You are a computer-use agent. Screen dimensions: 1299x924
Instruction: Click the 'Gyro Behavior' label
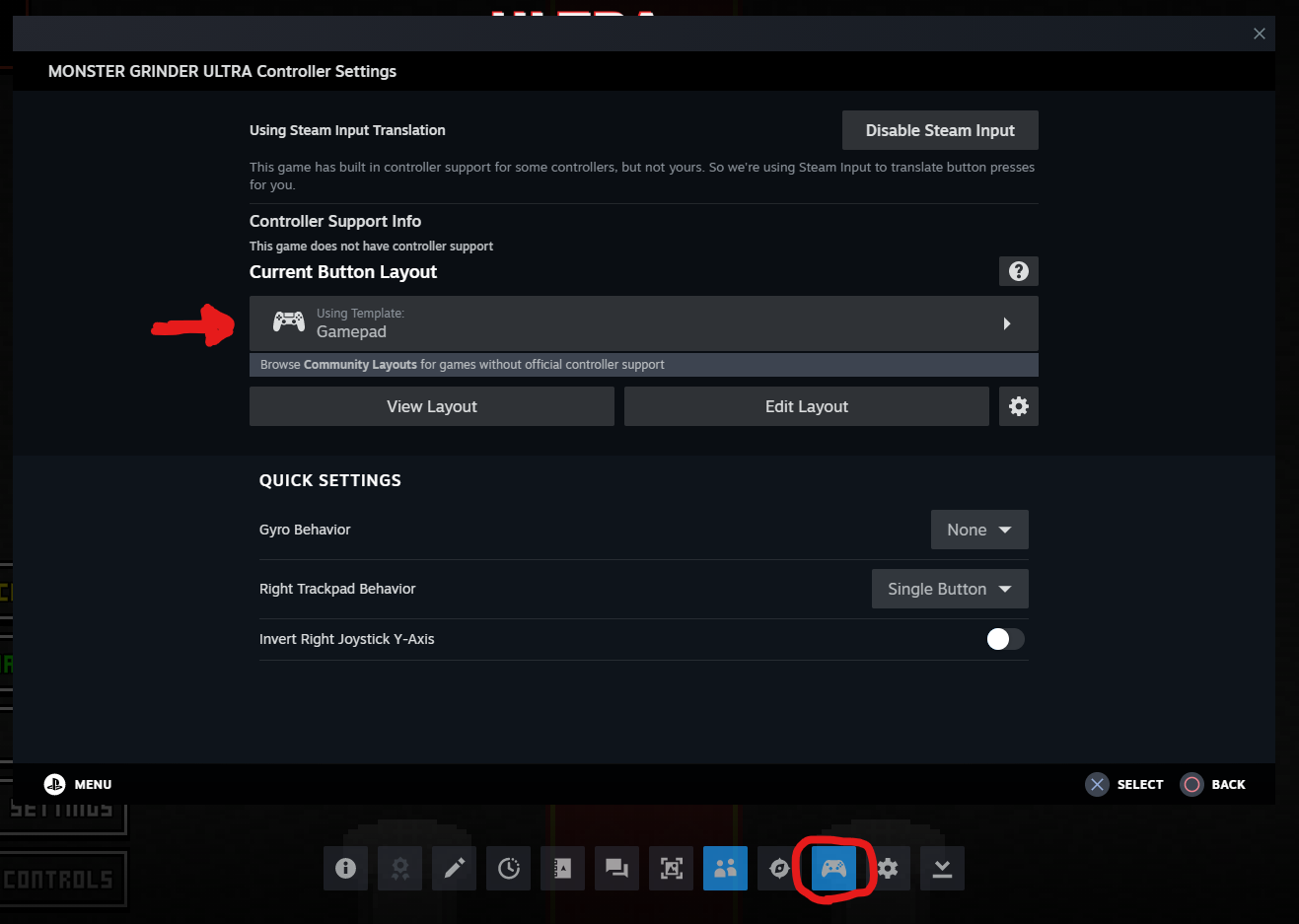click(305, 530)
